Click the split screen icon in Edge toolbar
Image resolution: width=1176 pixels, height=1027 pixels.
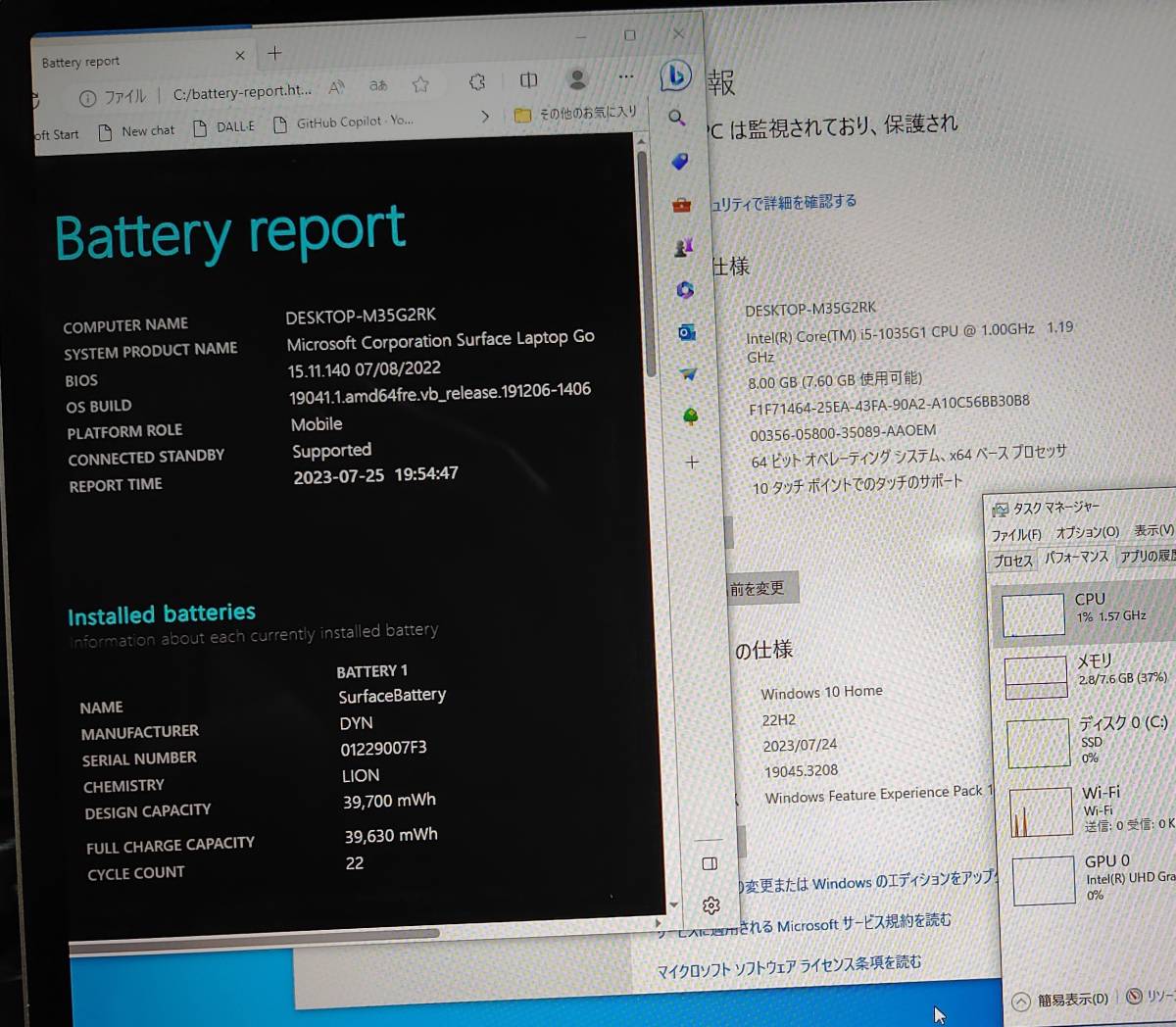[x=528, y=80]
